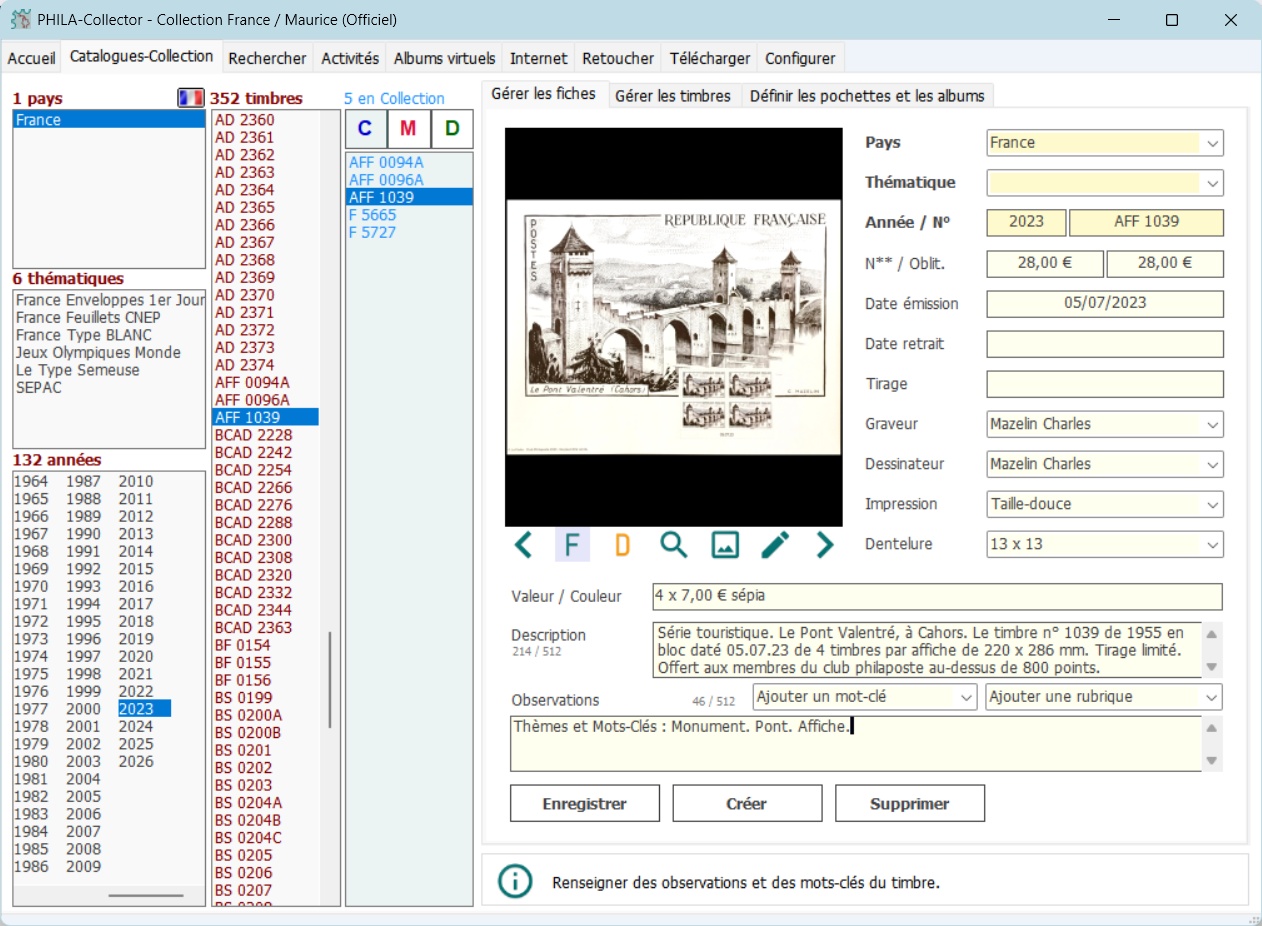Image resolution: width=1262 pixels, height=926 pixels.
Task: Click the PHILA-Collector app icon in title bar
Action: click(20, 20)
